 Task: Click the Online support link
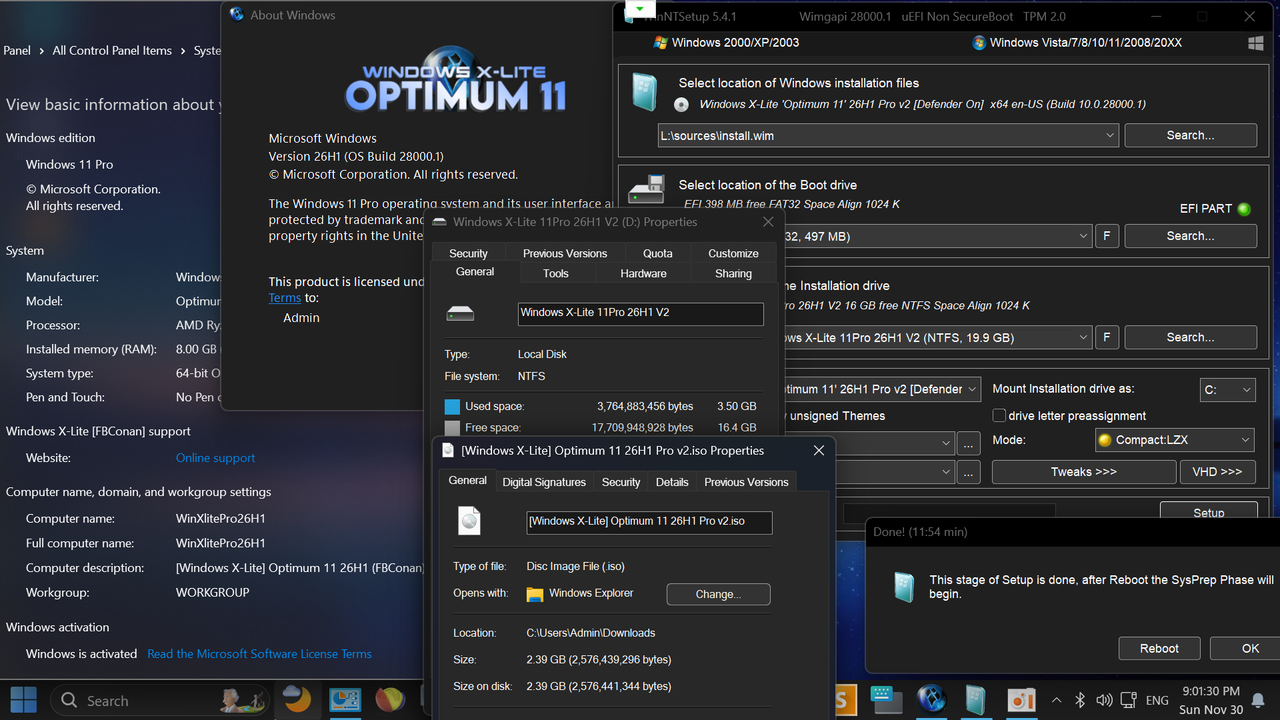click(214, 457)
